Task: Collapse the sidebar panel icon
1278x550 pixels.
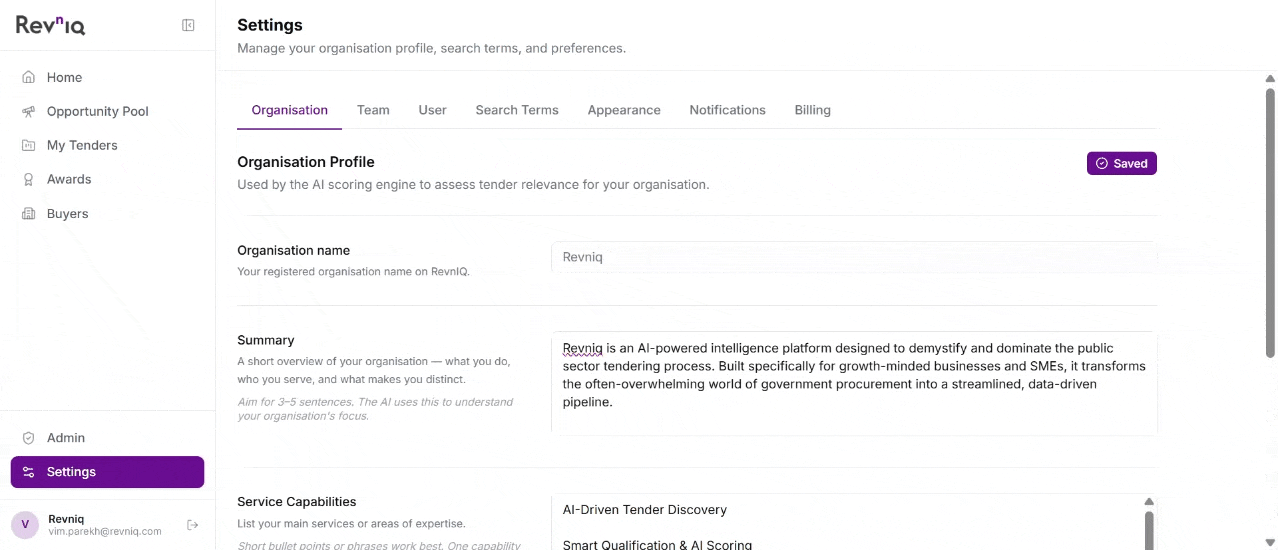Action: tap(188, 25)
